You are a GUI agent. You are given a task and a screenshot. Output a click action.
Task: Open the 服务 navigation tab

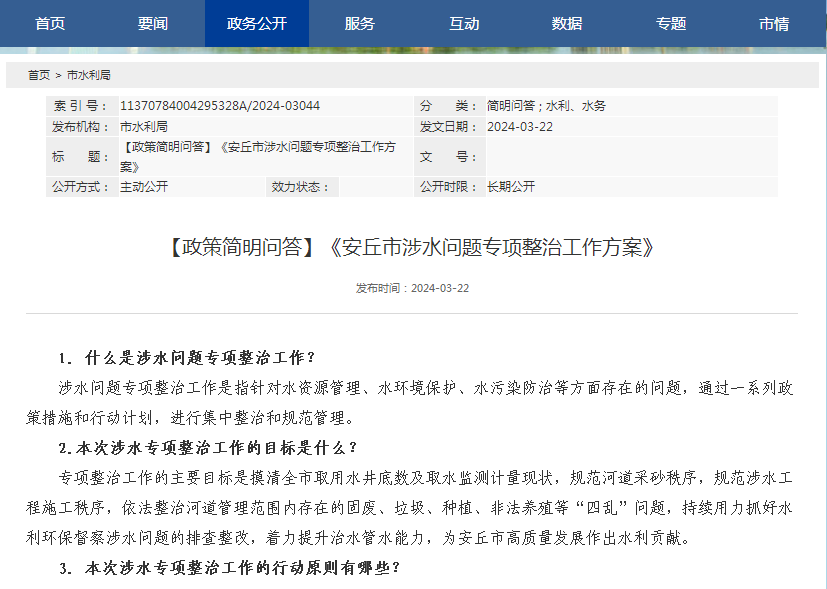pyautogui.click(x=359, y=24)
